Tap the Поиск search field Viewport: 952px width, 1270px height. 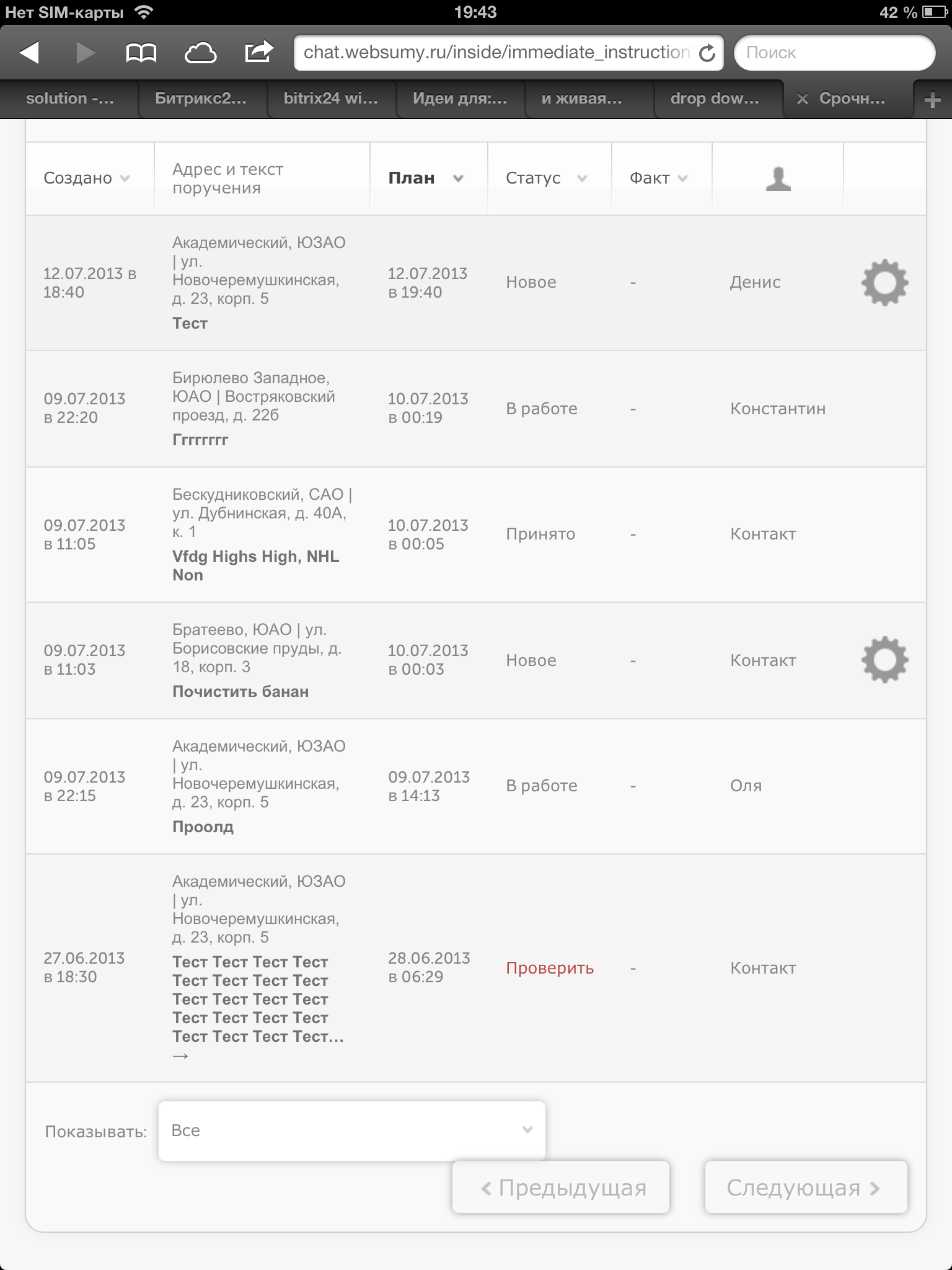(x=834, y=53)
